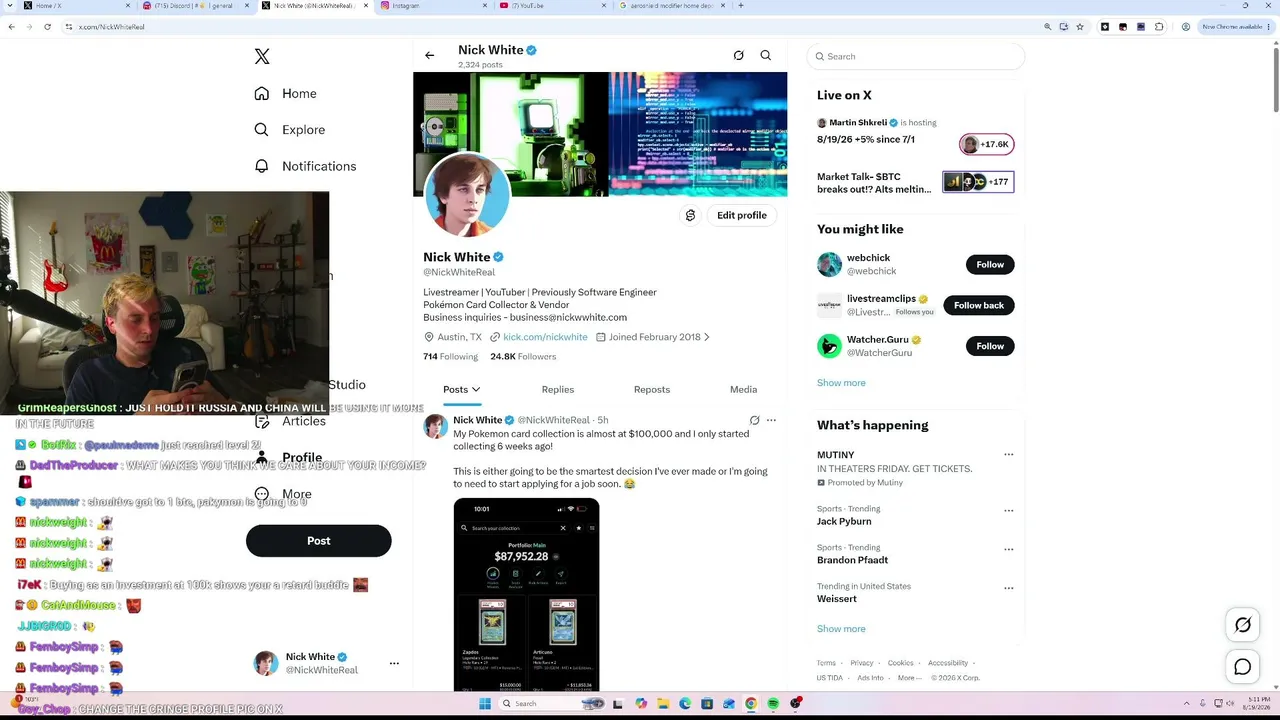The width and height of the screenshot is (1280, 720).
Task: Open more options for Brandon Pfaadt trend
Action: point(1008,549)
